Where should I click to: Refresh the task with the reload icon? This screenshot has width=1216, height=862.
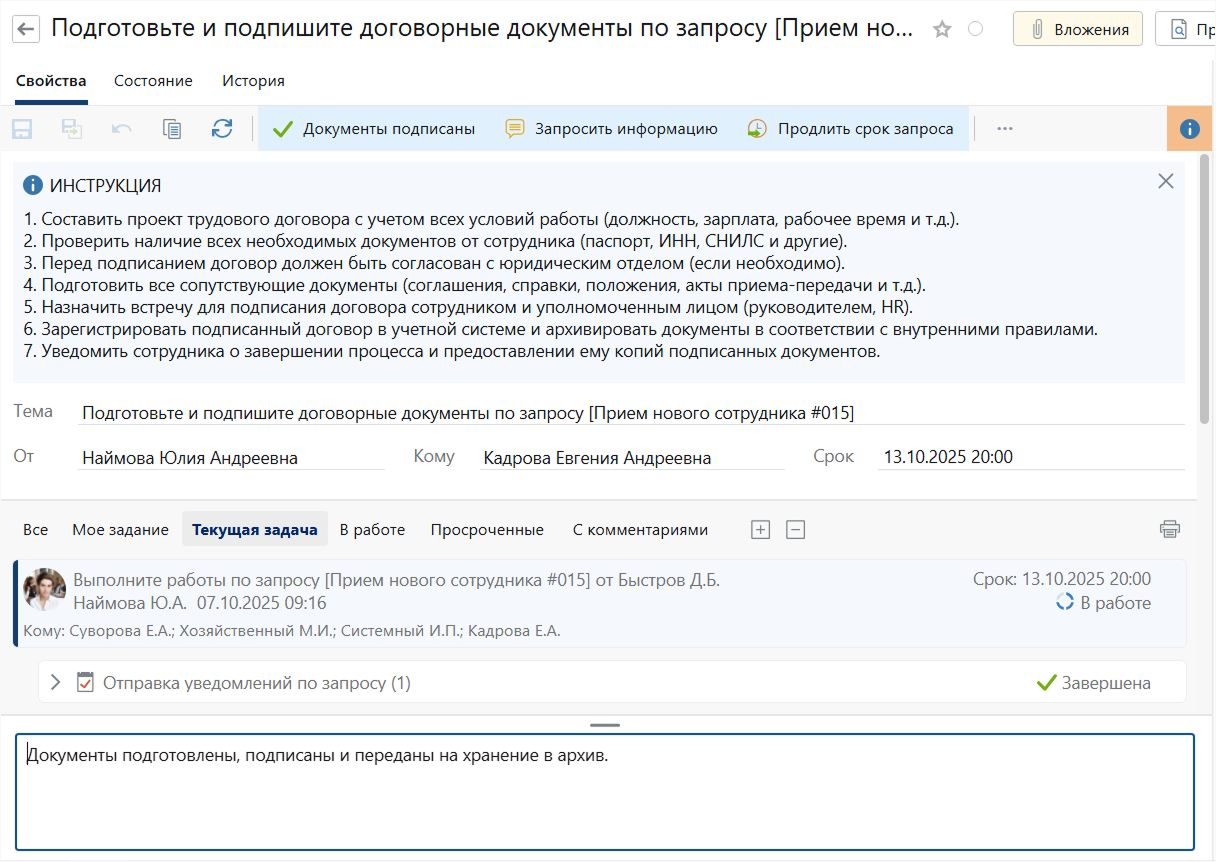[222, 129]
